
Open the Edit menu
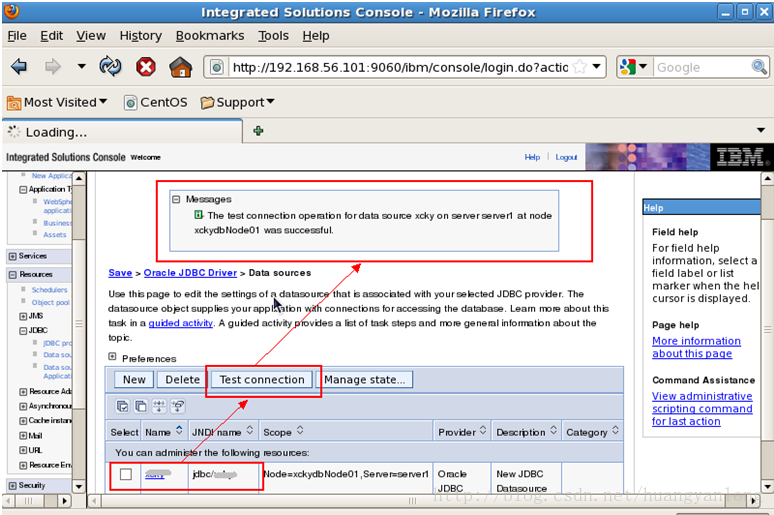pyautogui.click(x=51, y=36)
